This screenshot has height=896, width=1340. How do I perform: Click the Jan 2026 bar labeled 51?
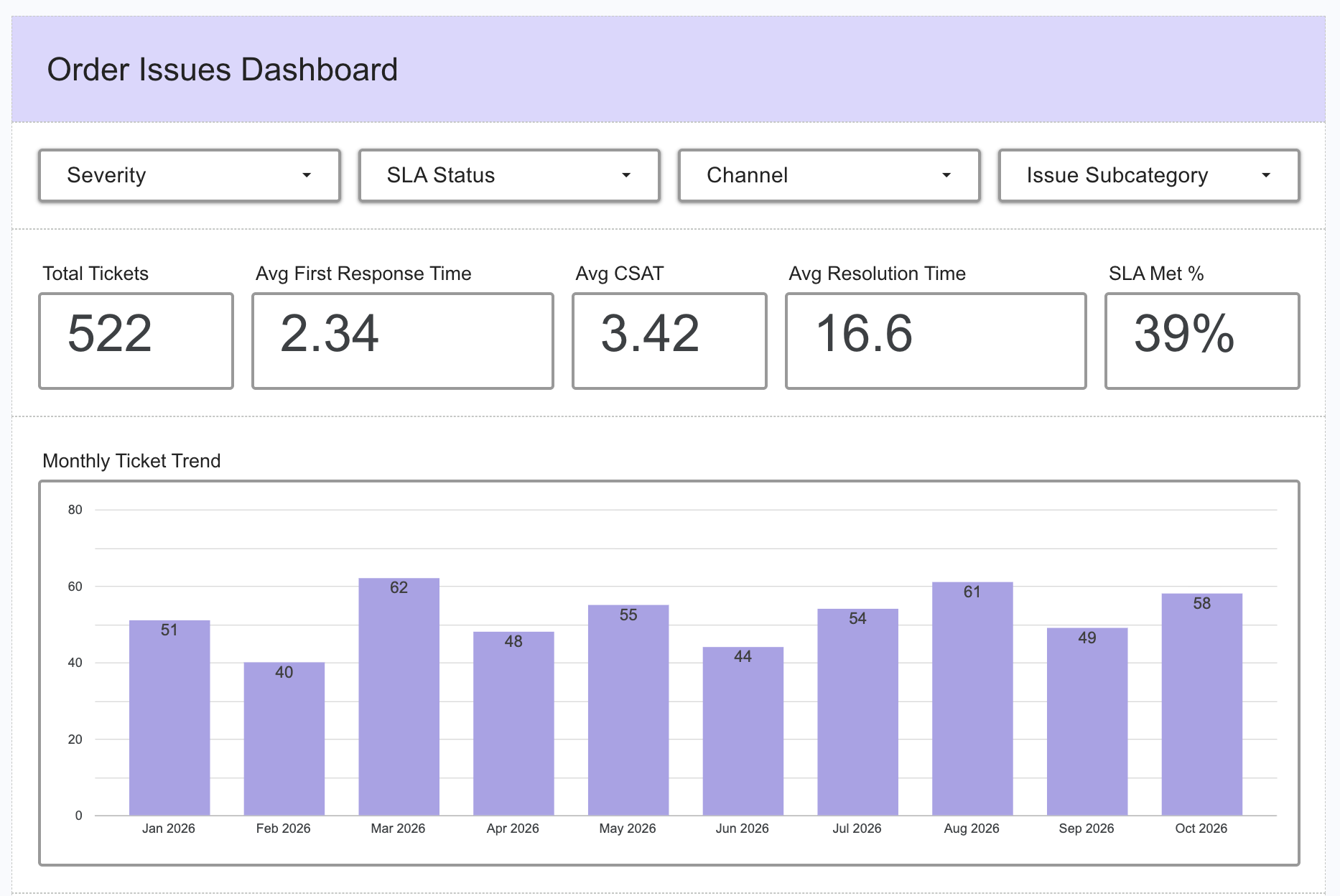point(169,718)
